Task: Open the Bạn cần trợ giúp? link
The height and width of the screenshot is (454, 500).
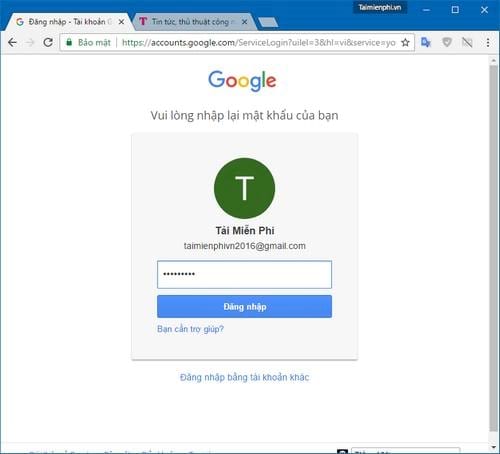Action: coord(190,329)
